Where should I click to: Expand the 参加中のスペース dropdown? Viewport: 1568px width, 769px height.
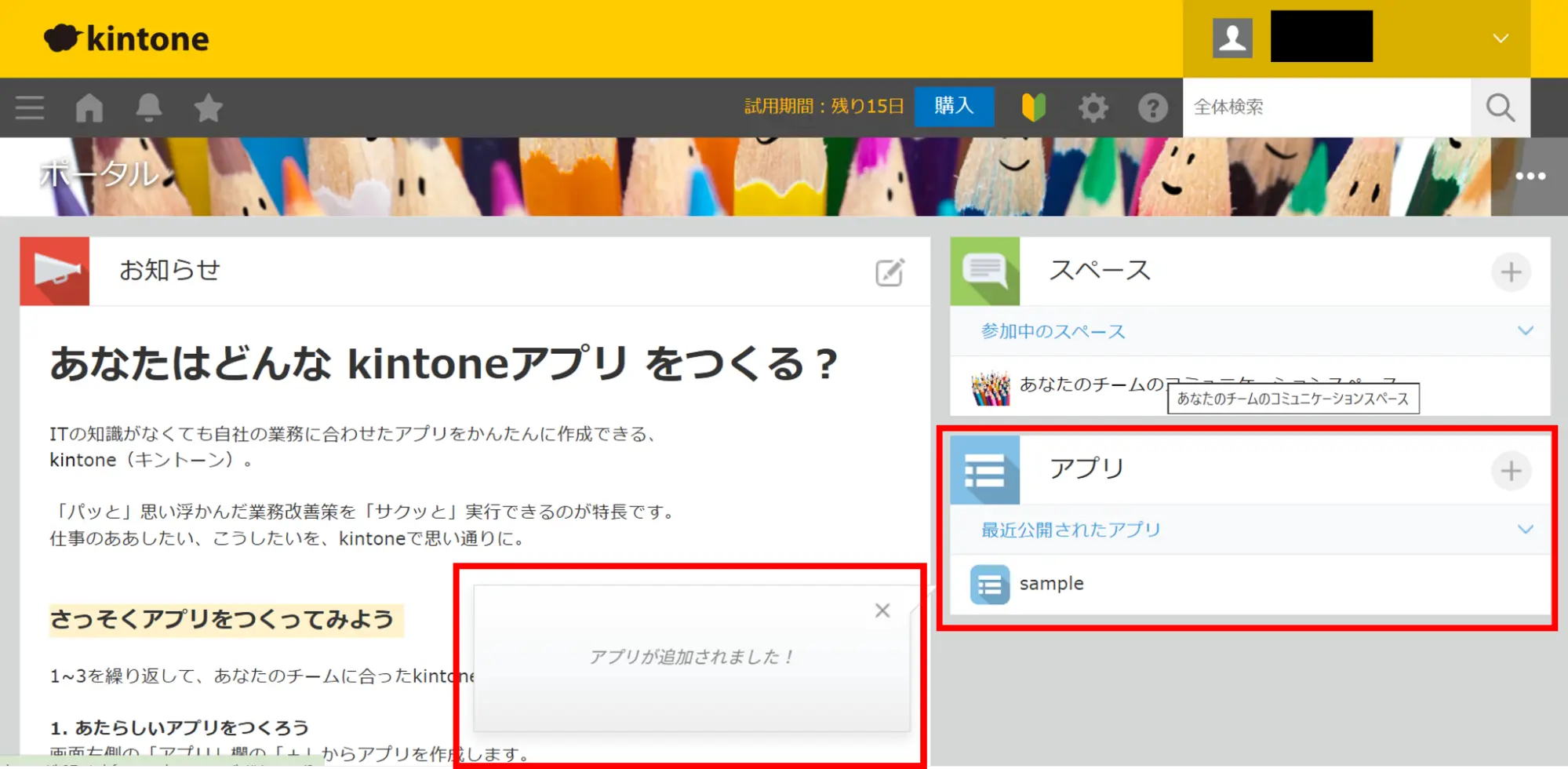[x=1525, y=331]
